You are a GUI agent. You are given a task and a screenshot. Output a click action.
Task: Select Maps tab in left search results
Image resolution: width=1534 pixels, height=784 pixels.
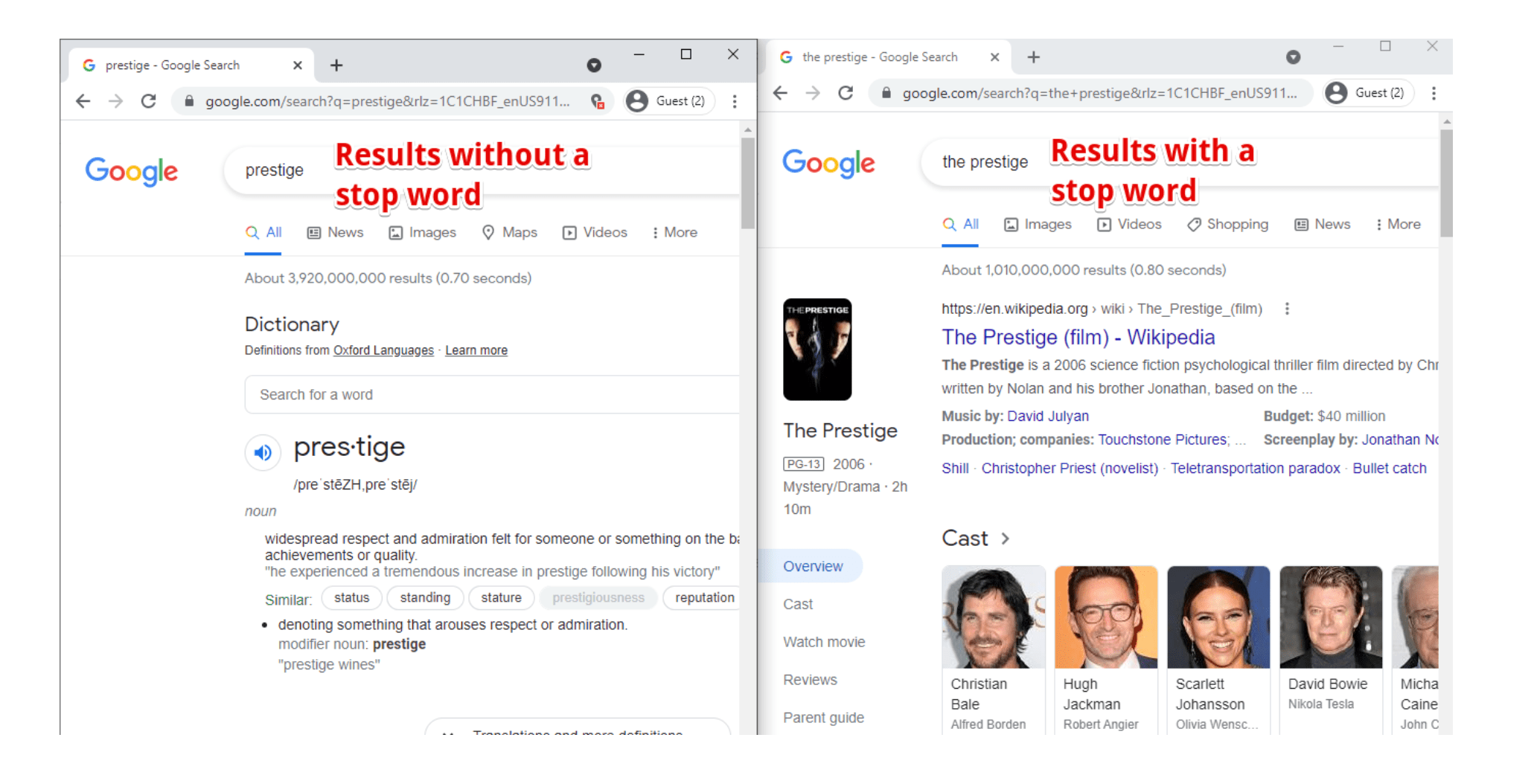(510, 233)
